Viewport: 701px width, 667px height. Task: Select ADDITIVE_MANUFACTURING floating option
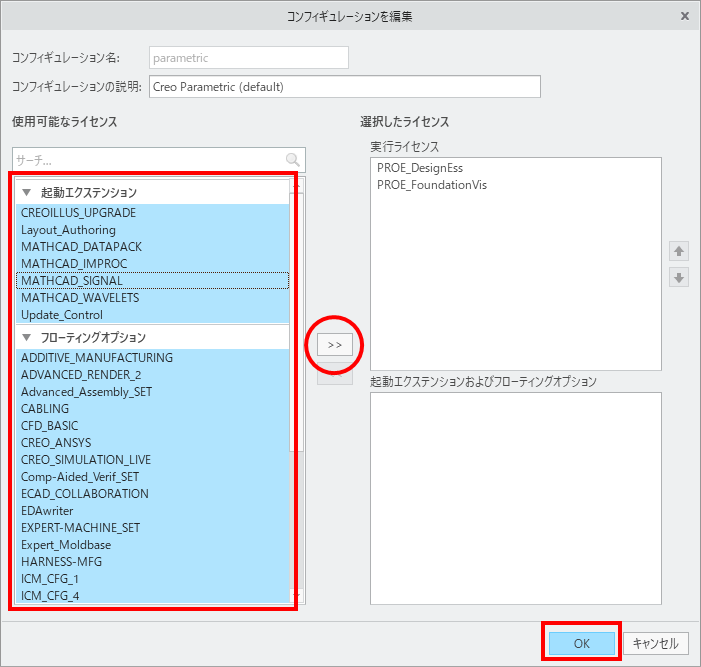point(97,358)
